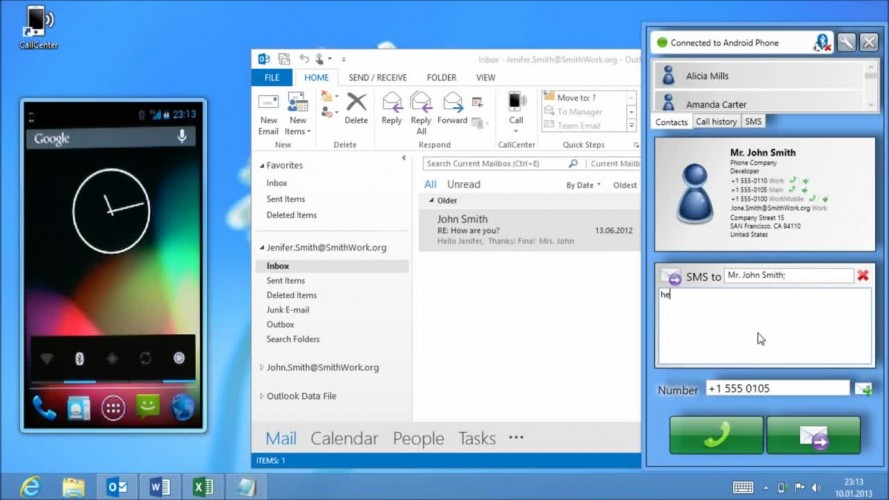Open the John Smith email in the list
Screen dimensions: 889x500
pyautogui.click(x=530, y=230)
